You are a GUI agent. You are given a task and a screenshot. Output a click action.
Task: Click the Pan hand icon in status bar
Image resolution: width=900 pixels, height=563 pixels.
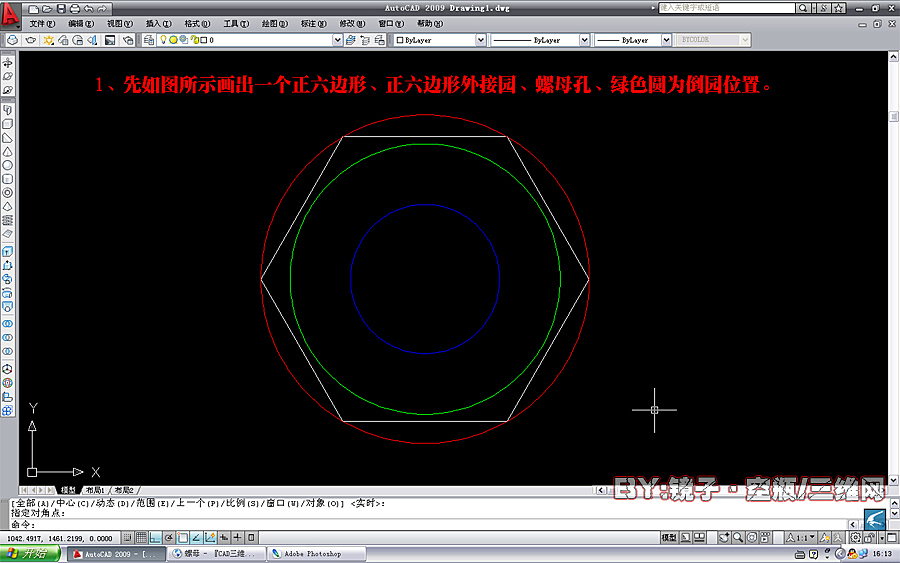[724, 538]
